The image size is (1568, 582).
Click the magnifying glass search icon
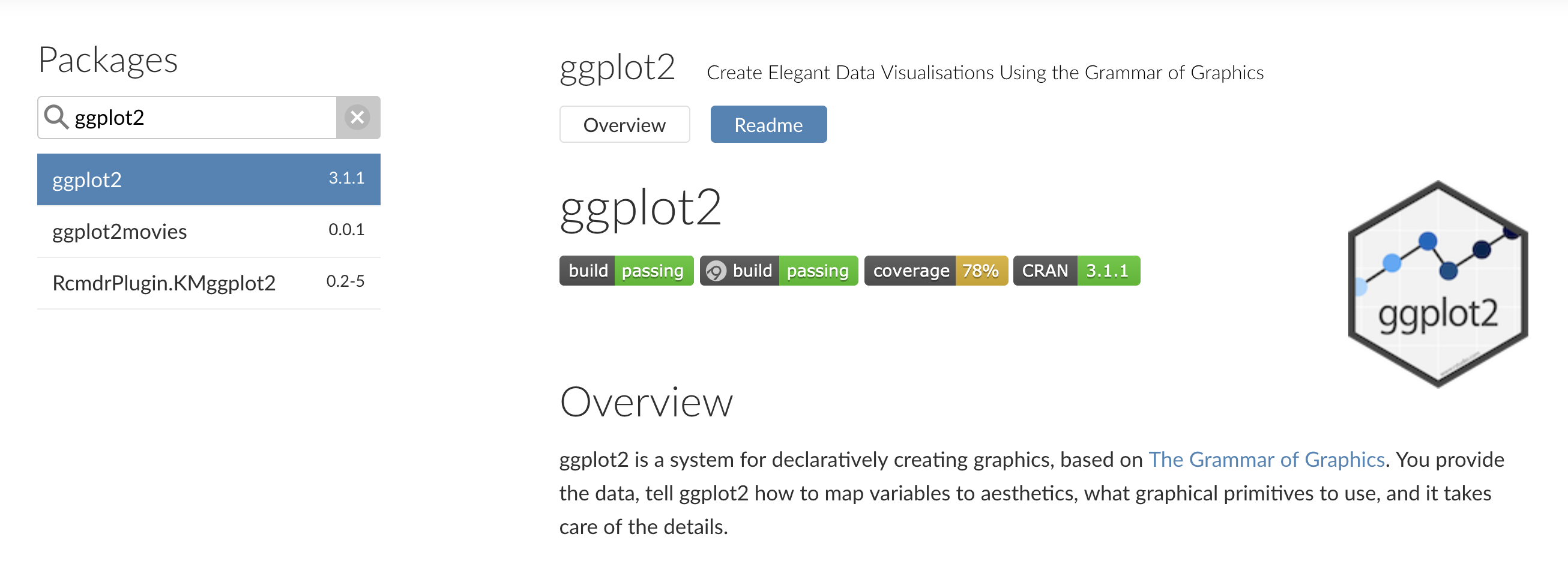coord(56,117)
